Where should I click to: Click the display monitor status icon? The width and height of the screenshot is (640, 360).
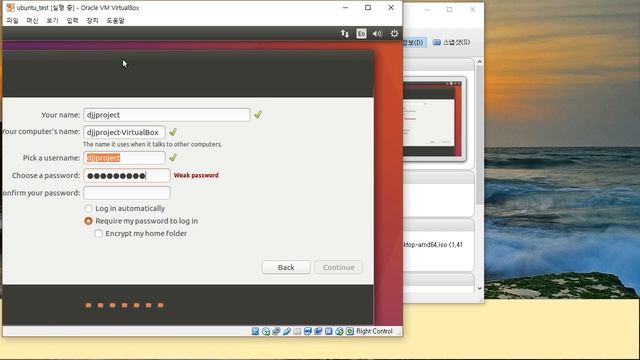coord(308,331)
